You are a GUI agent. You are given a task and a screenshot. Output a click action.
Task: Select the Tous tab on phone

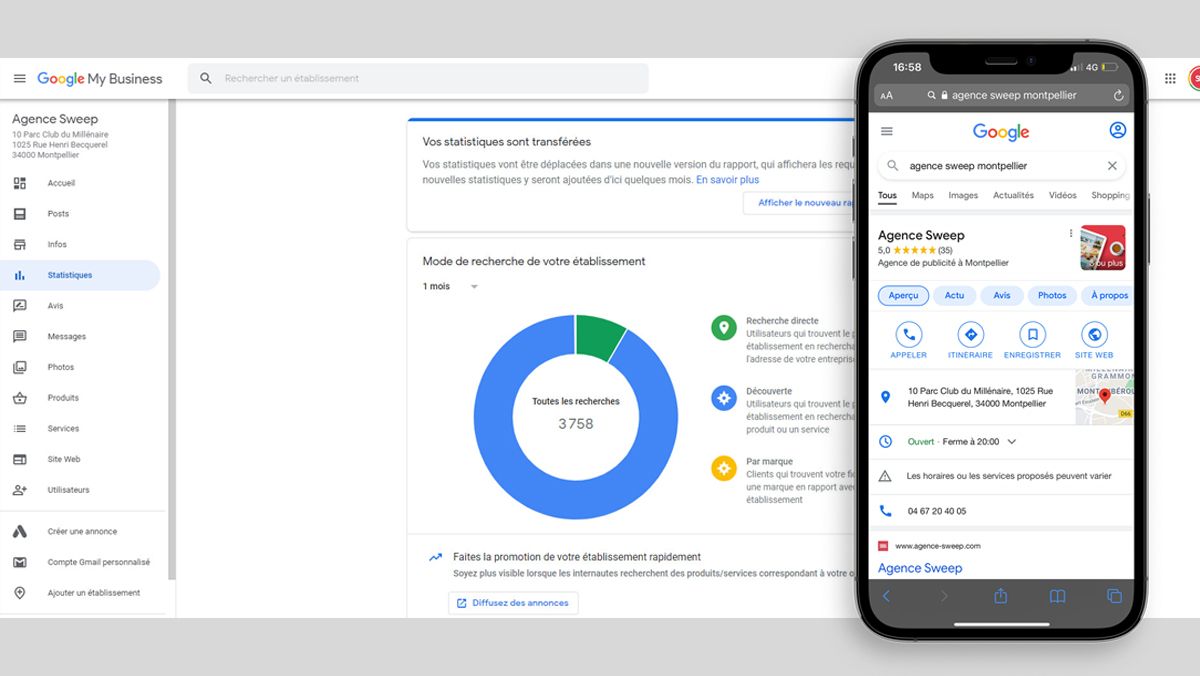887,196
